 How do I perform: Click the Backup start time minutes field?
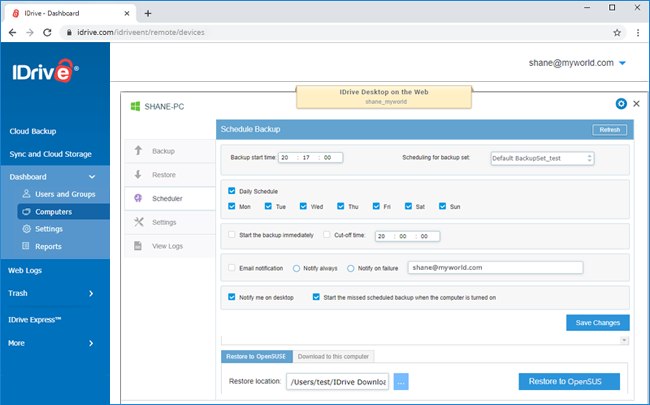point(307,158)
